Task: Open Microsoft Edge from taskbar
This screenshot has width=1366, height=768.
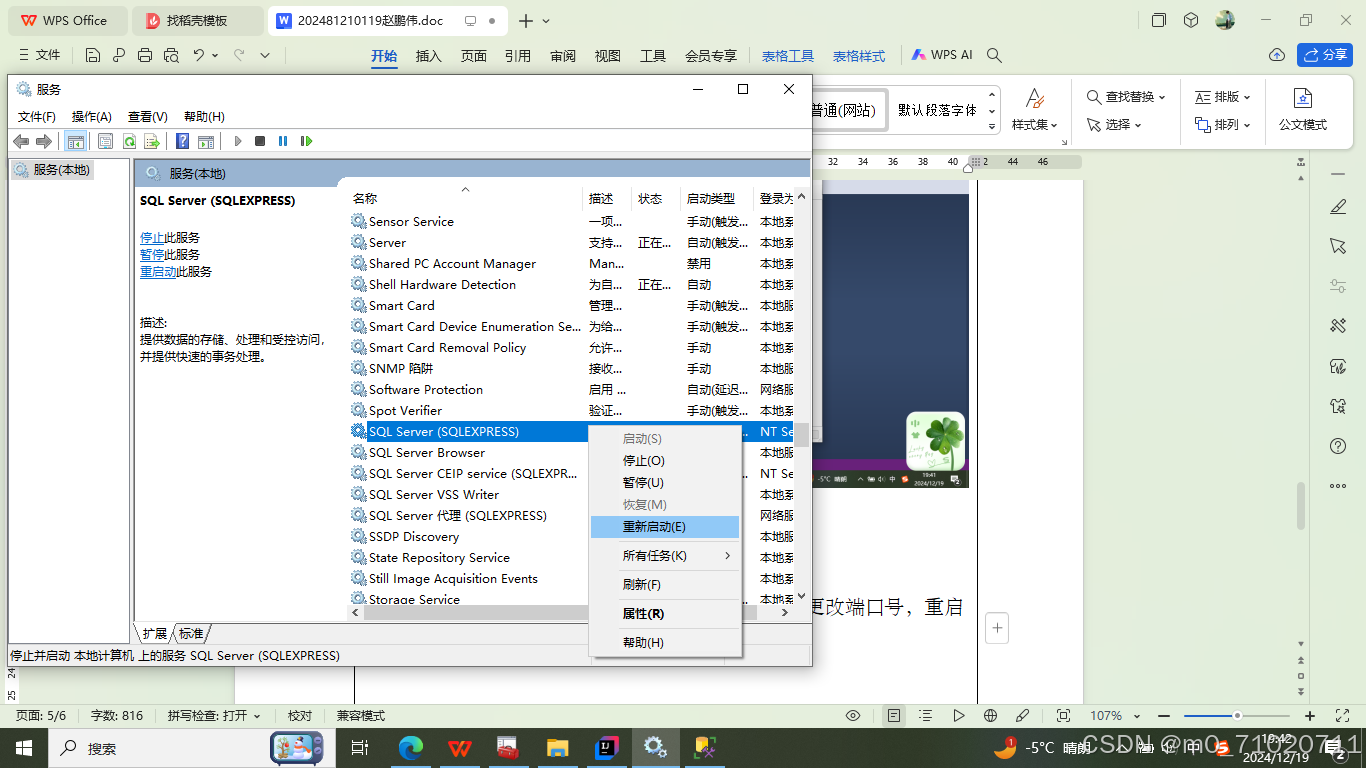Action: click(411, 747)
